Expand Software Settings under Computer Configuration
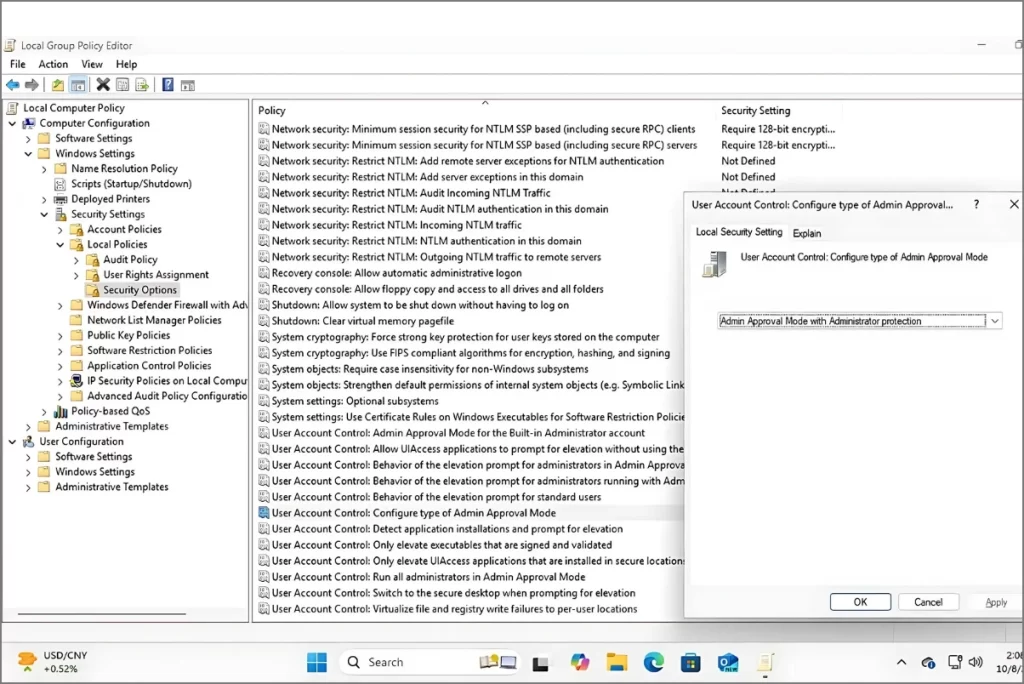The image size is (1024, 684). tap(28, 138)
